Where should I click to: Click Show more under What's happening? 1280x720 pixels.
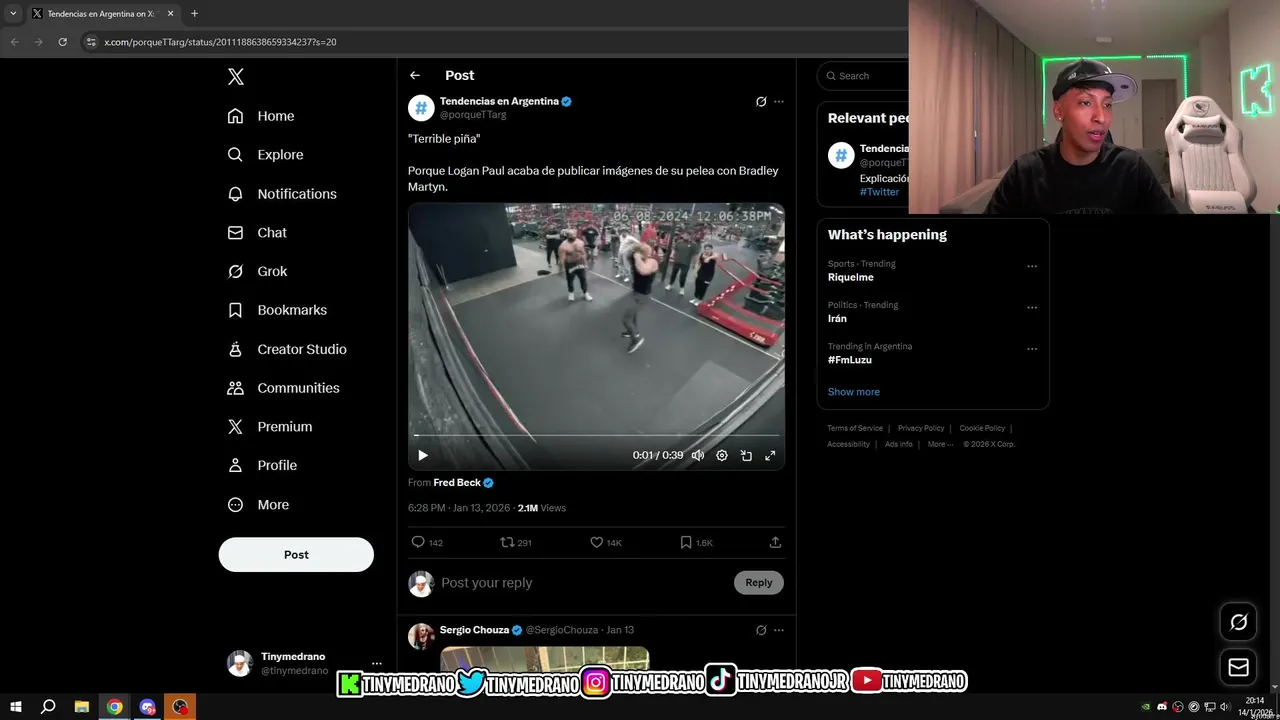pos(854,392)
